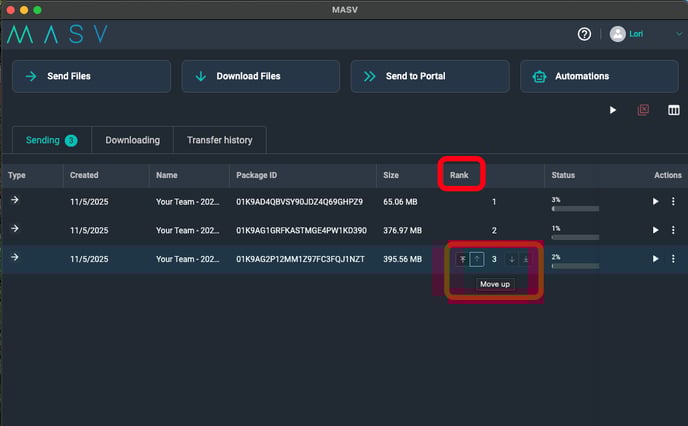Click the 376.97 MB size cell

402,230
